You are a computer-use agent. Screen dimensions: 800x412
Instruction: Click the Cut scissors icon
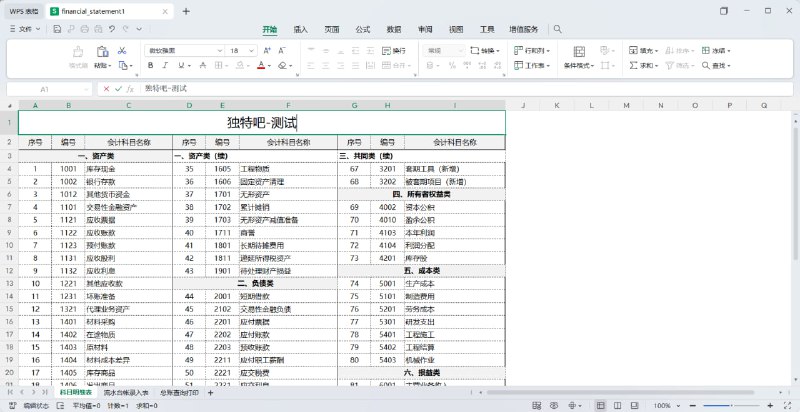coord(122,50)
